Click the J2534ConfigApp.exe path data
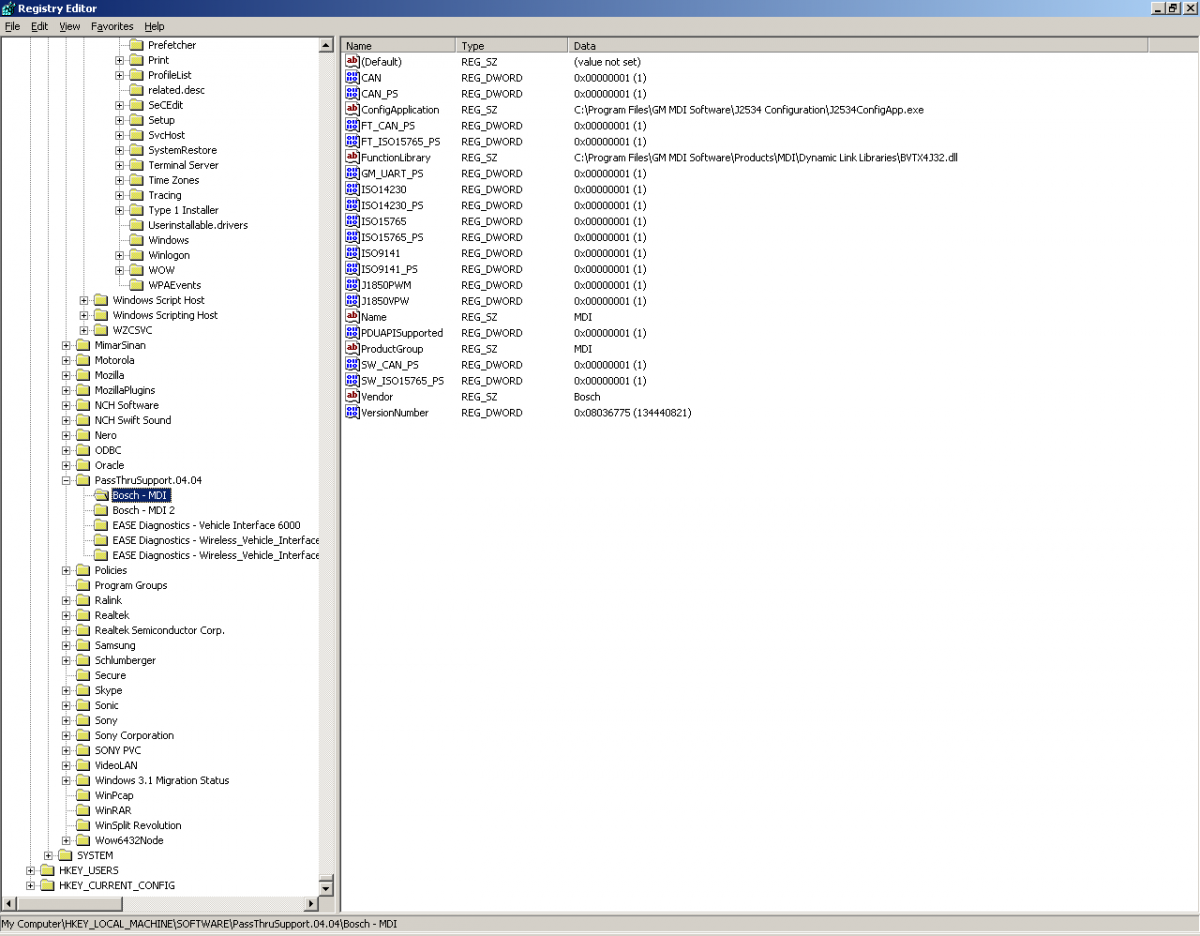The height and width of the screenshot is (936, 1200). [x=748, y=110]
